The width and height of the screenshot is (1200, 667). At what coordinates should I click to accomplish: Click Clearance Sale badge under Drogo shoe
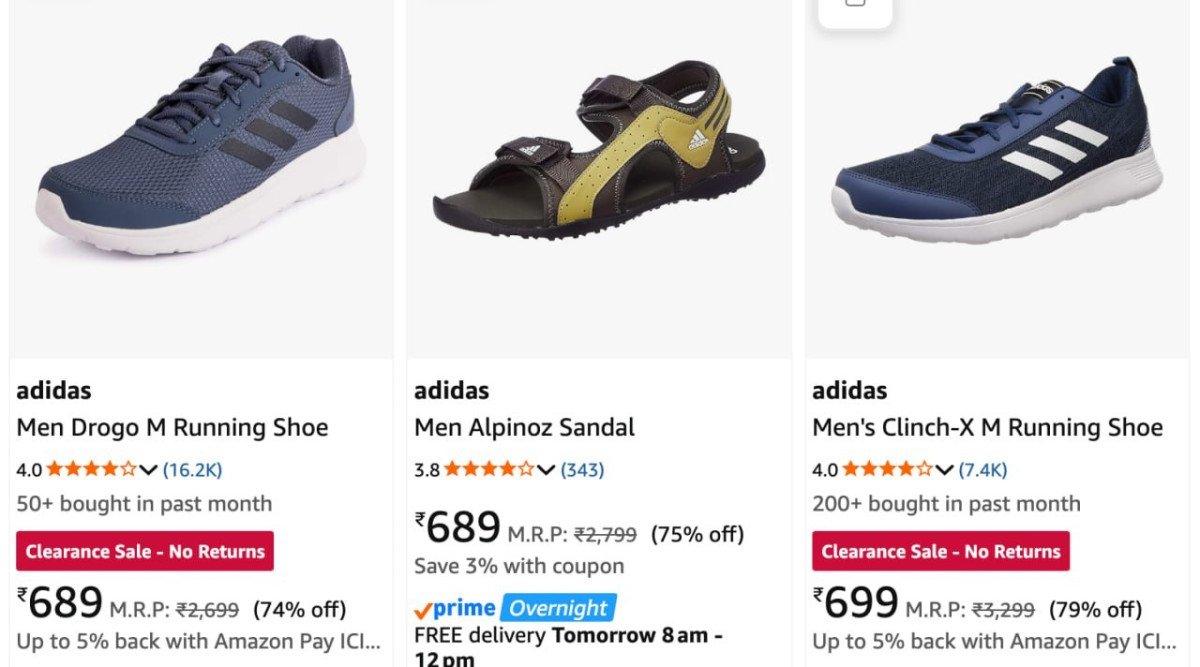[x=145, y=551]
